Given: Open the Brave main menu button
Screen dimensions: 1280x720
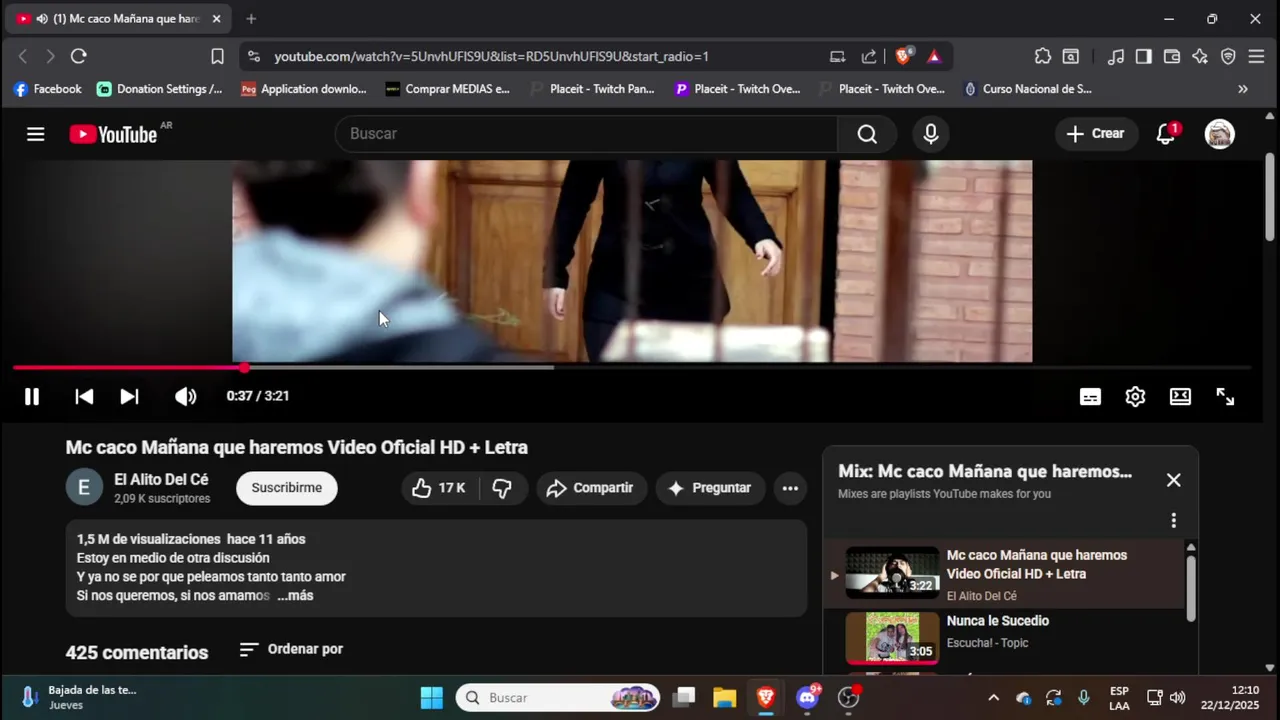Looking at the screenshot, I should click(1257, 57).
